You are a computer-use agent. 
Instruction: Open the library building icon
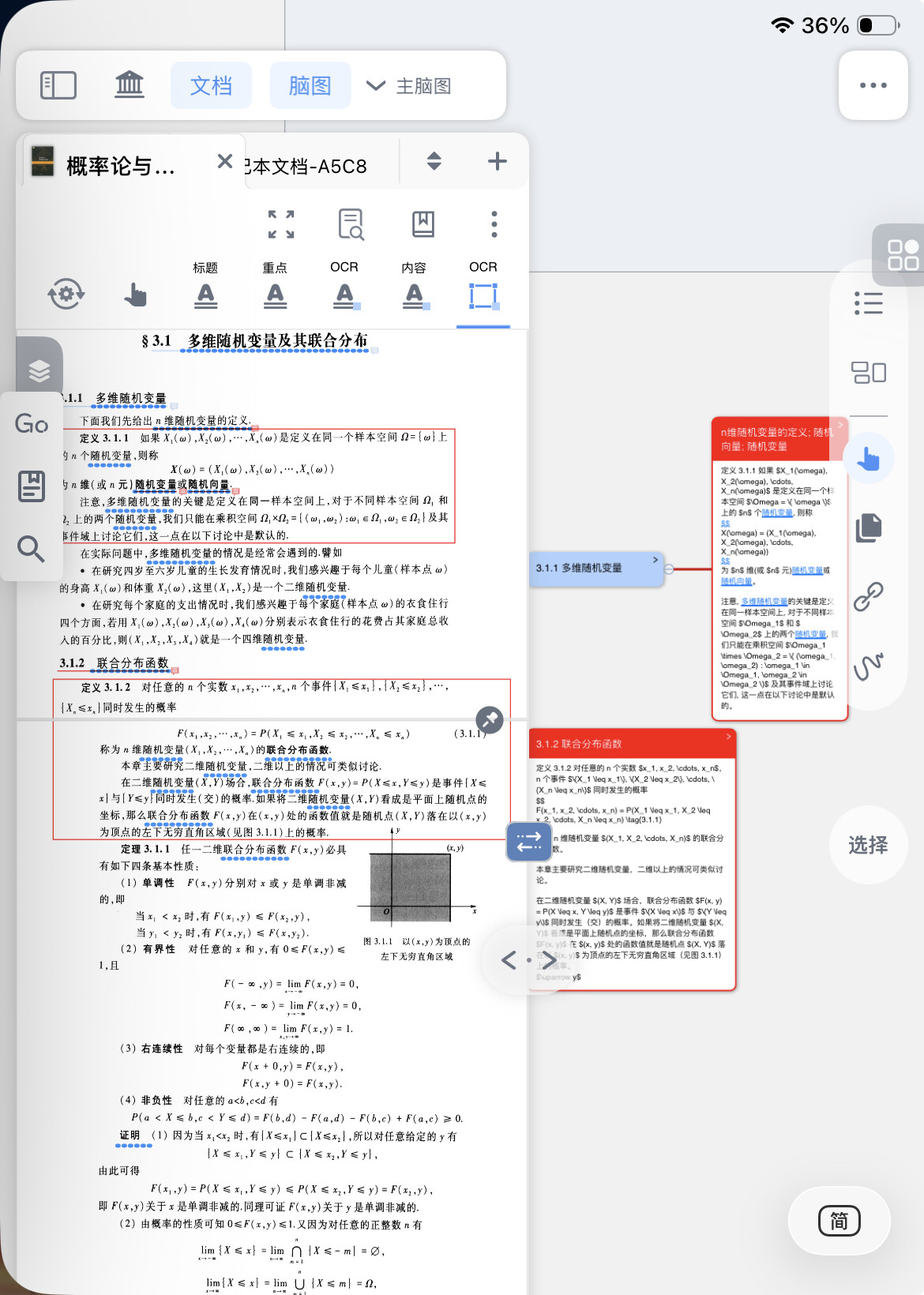[130, 84]
